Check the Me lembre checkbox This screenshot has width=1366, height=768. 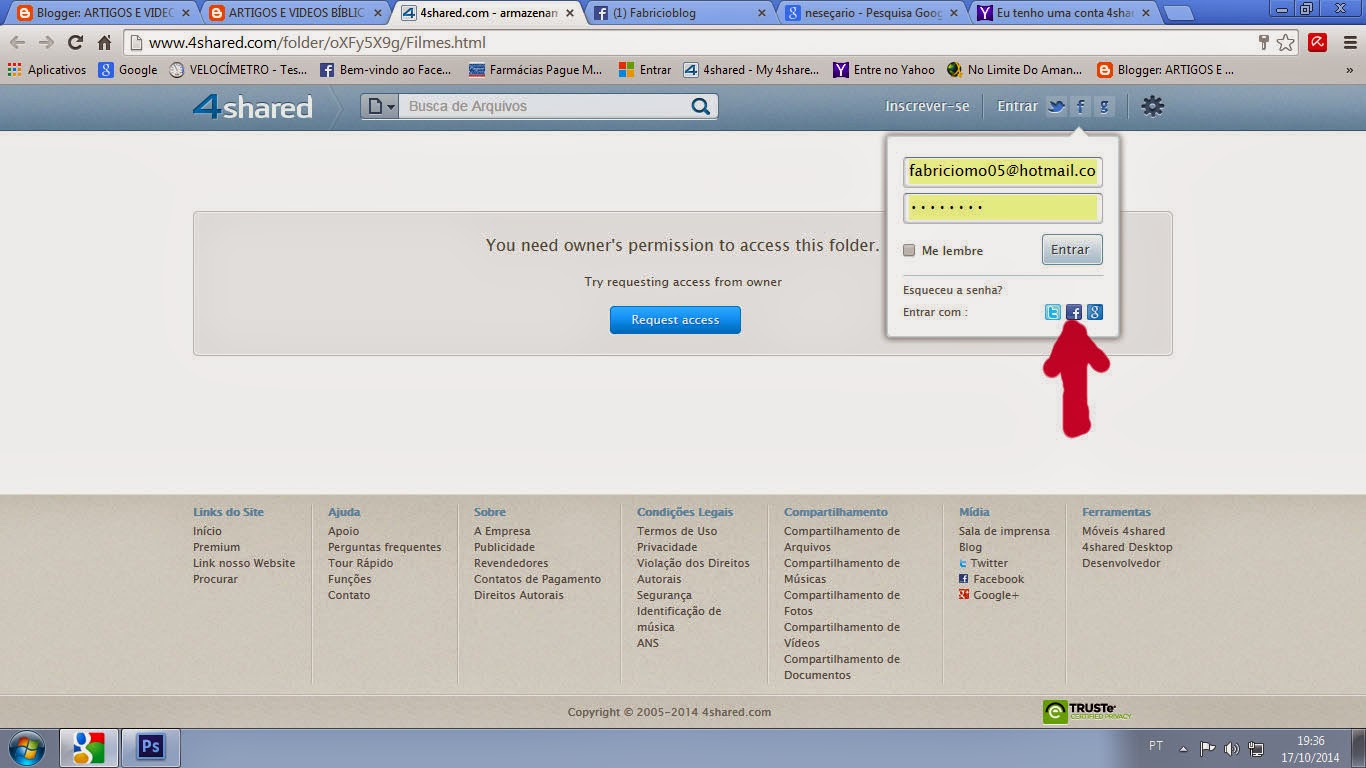(x=909, y=250)
